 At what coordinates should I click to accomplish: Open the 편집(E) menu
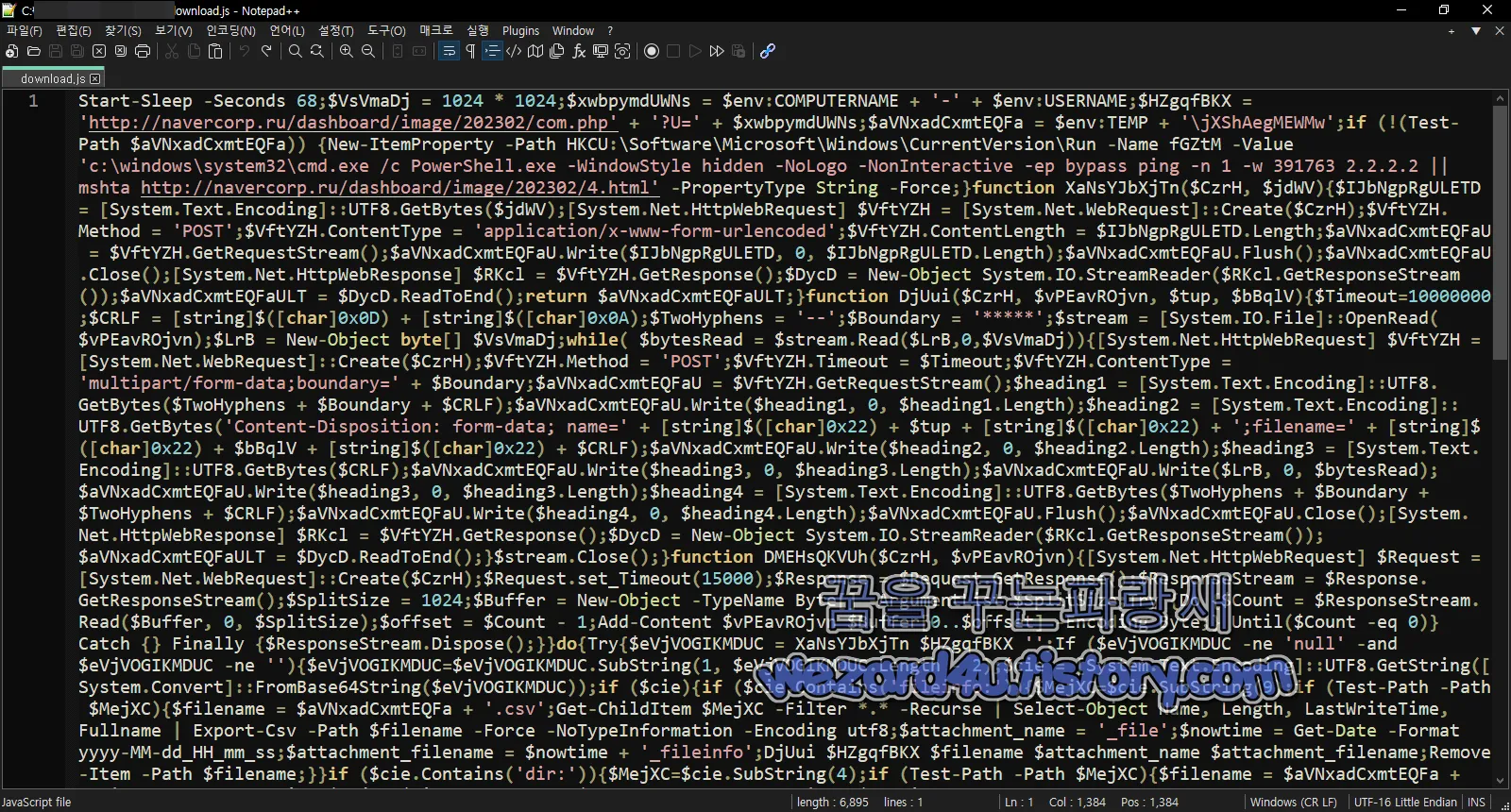(x=74, y=31)
